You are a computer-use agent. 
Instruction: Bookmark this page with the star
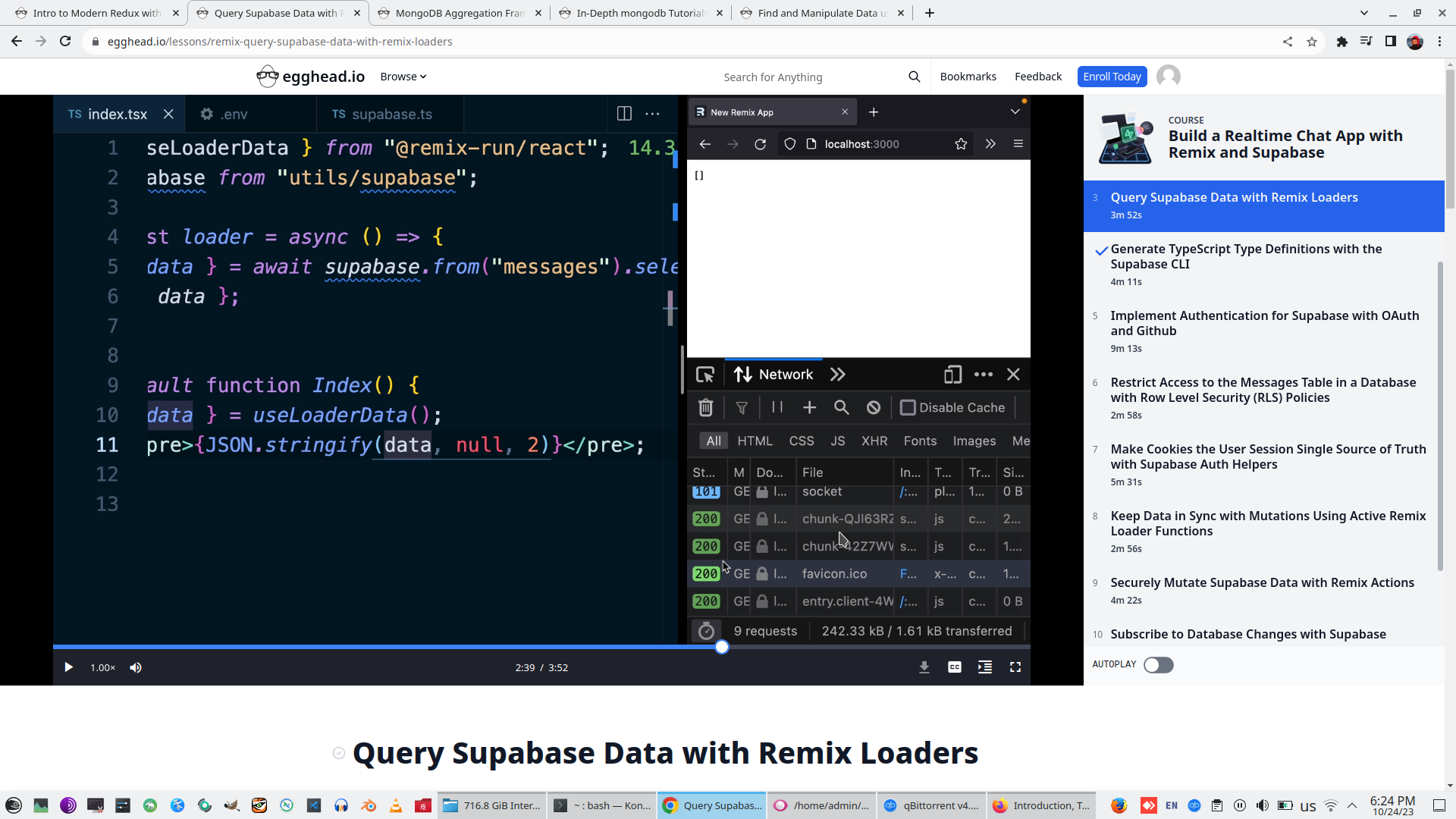tap(1311, 42)
